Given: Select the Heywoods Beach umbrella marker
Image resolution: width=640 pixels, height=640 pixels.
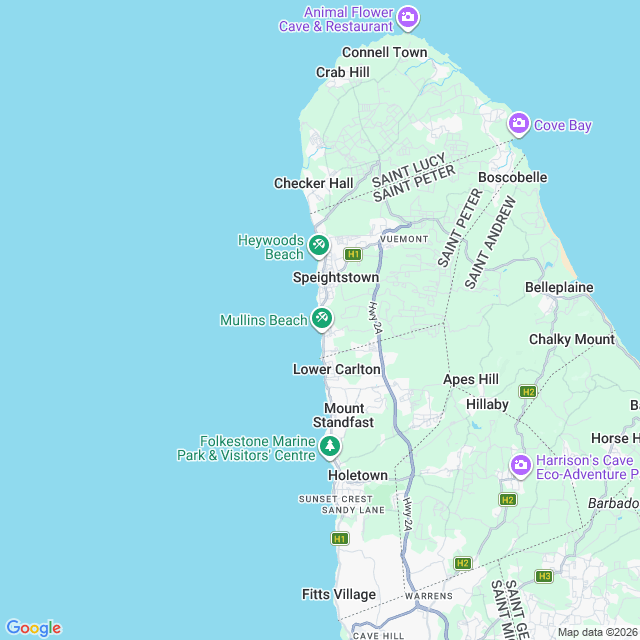Looking at the screenshot, I should coord(319,246).
